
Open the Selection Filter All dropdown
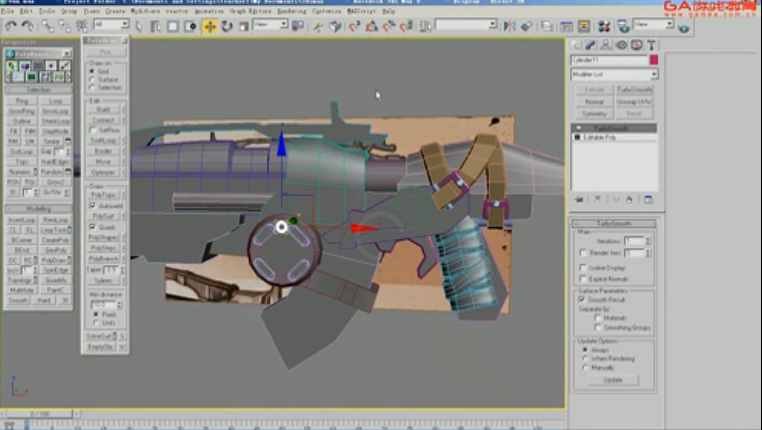click(x=111, y=24)
